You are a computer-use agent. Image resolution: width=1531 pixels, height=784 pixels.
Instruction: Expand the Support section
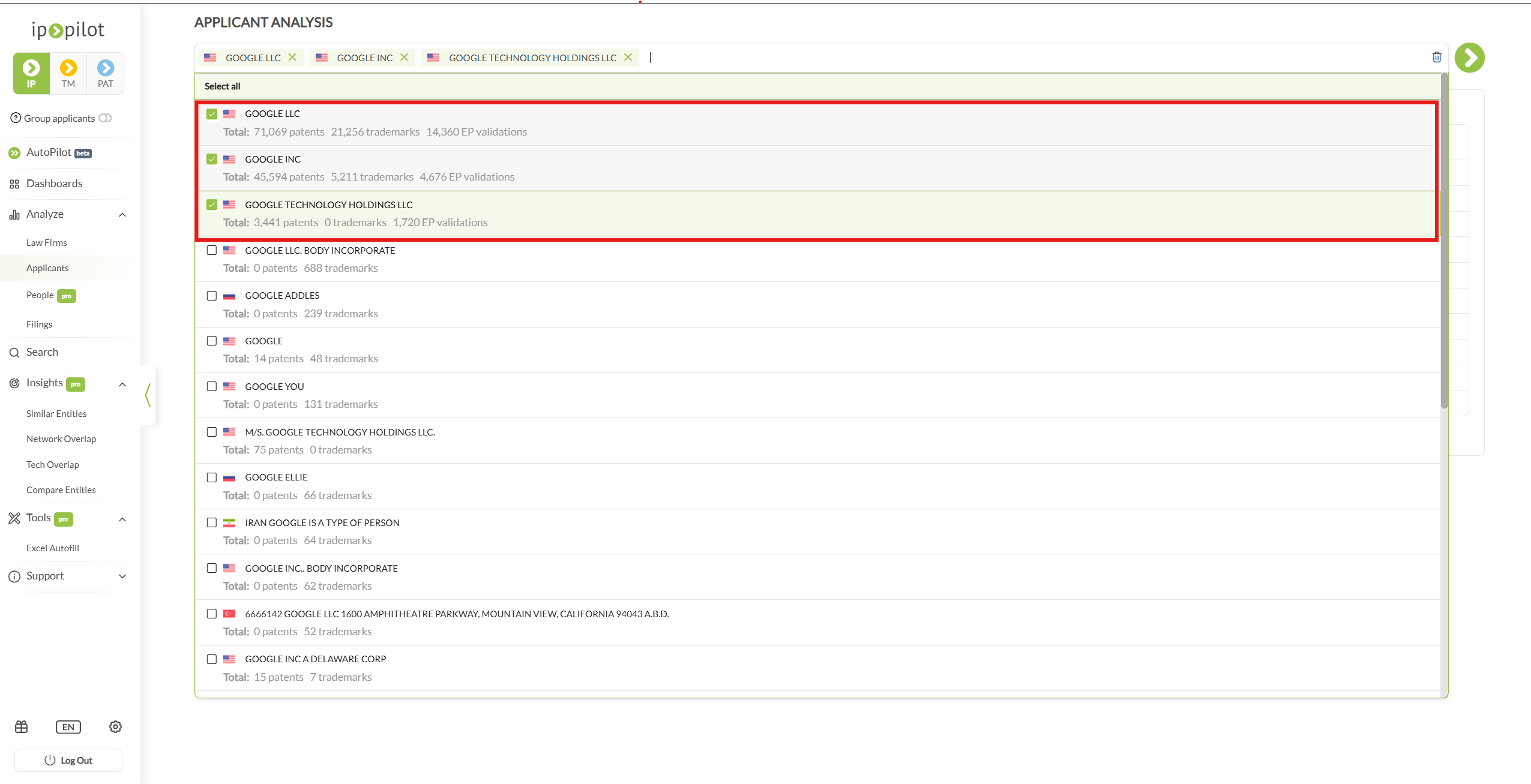(122, 576)
